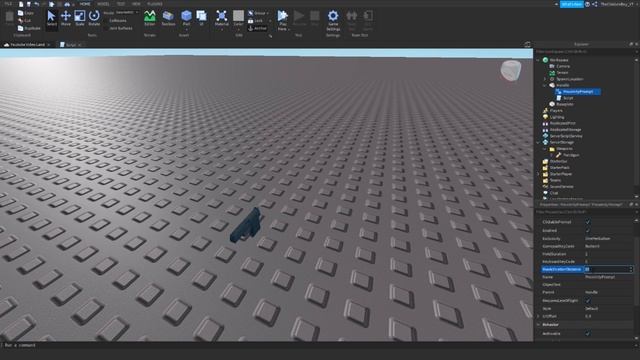Select ProximityPrompt in Explorer
640x360 pixels.
(578, 92)
